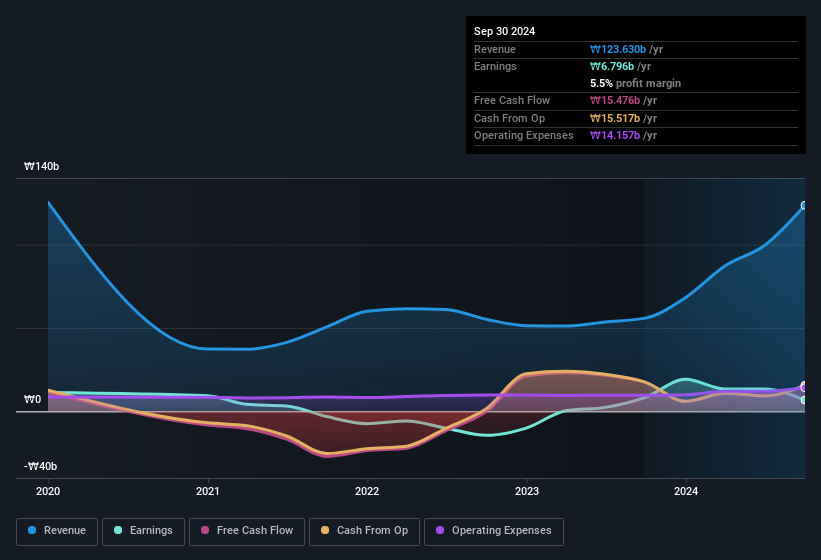Click the Cash From Op label in tooltip
This screenshot has width=821, height=560.
(x=509, y=118)
